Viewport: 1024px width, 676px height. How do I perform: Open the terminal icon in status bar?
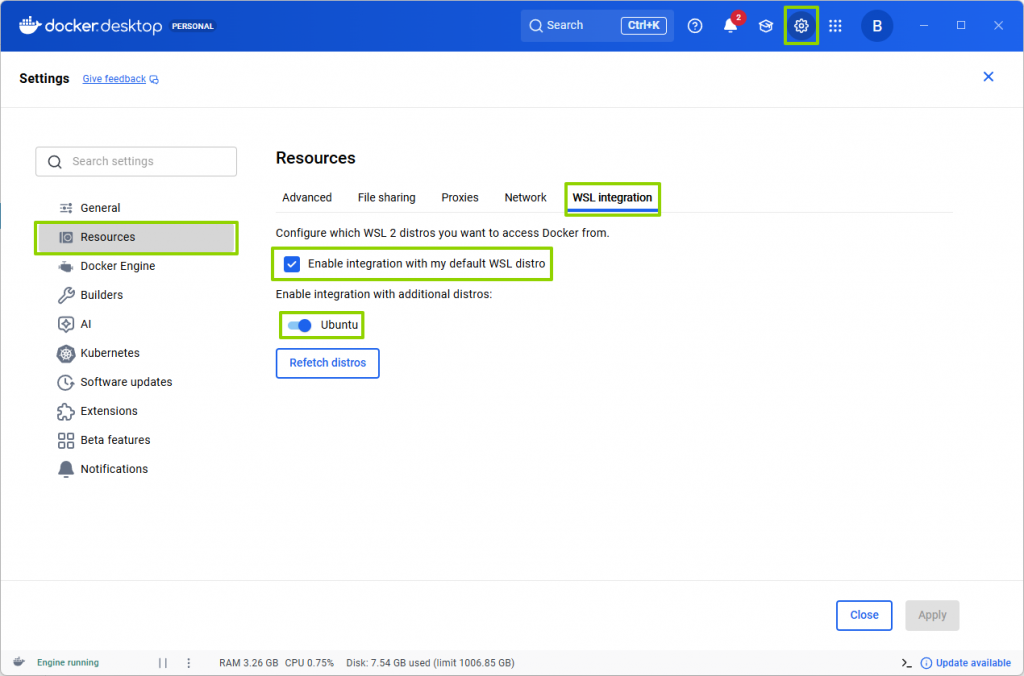click(x=906, y=663)
